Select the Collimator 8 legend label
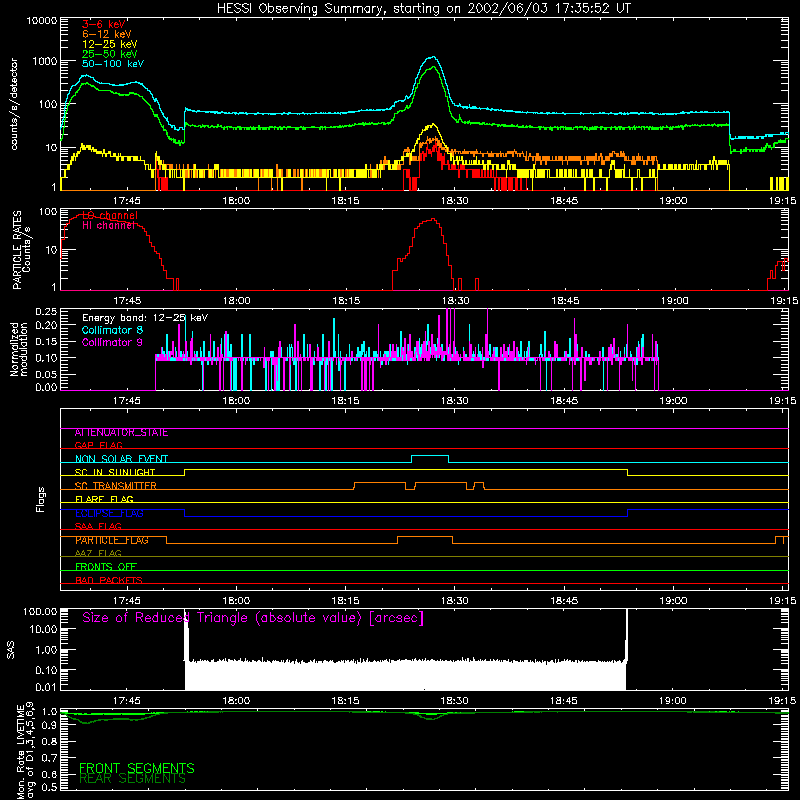 (112, 330)
